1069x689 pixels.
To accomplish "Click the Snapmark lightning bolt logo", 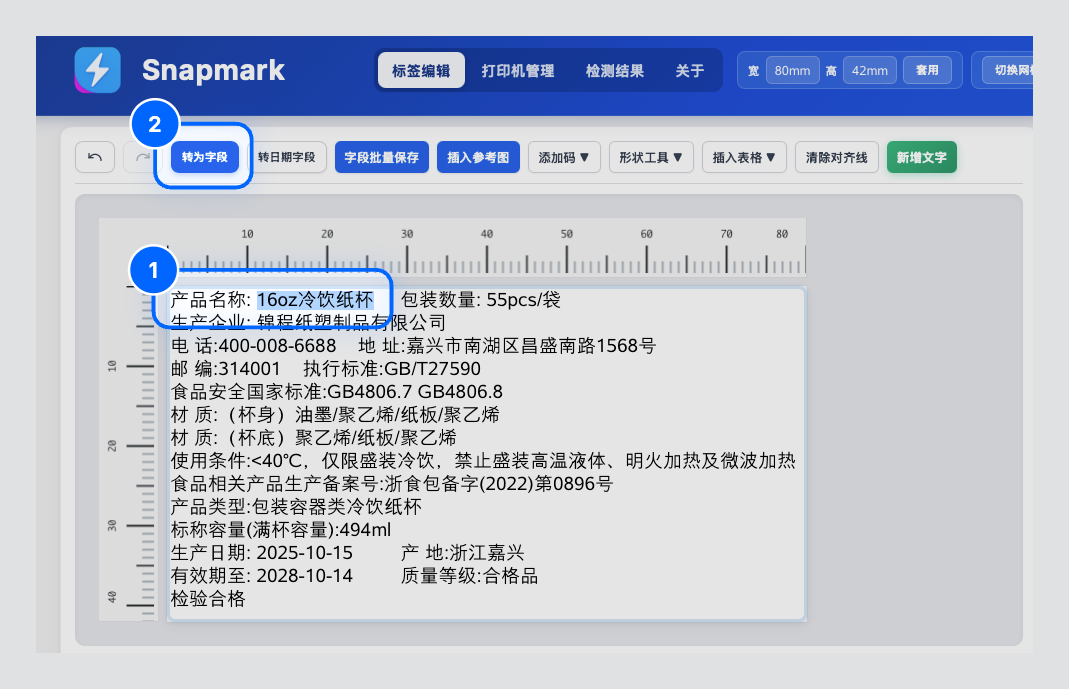I will pos(98,70).
